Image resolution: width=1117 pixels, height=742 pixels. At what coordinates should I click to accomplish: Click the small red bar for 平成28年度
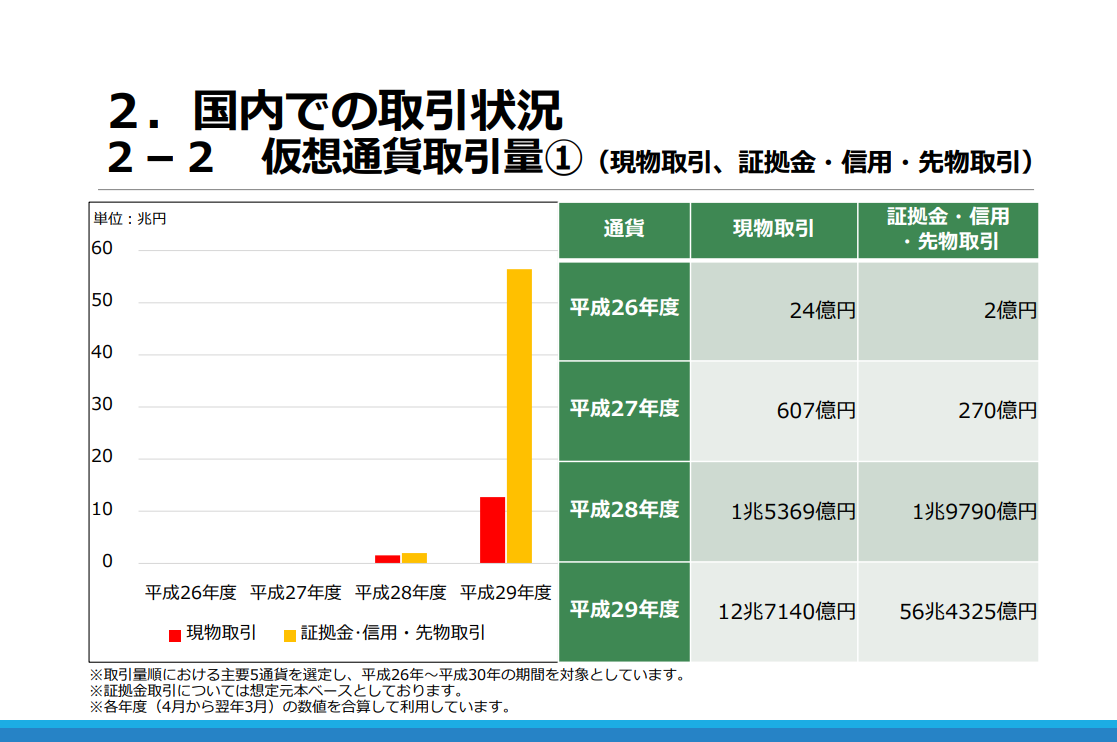point(387,558)
